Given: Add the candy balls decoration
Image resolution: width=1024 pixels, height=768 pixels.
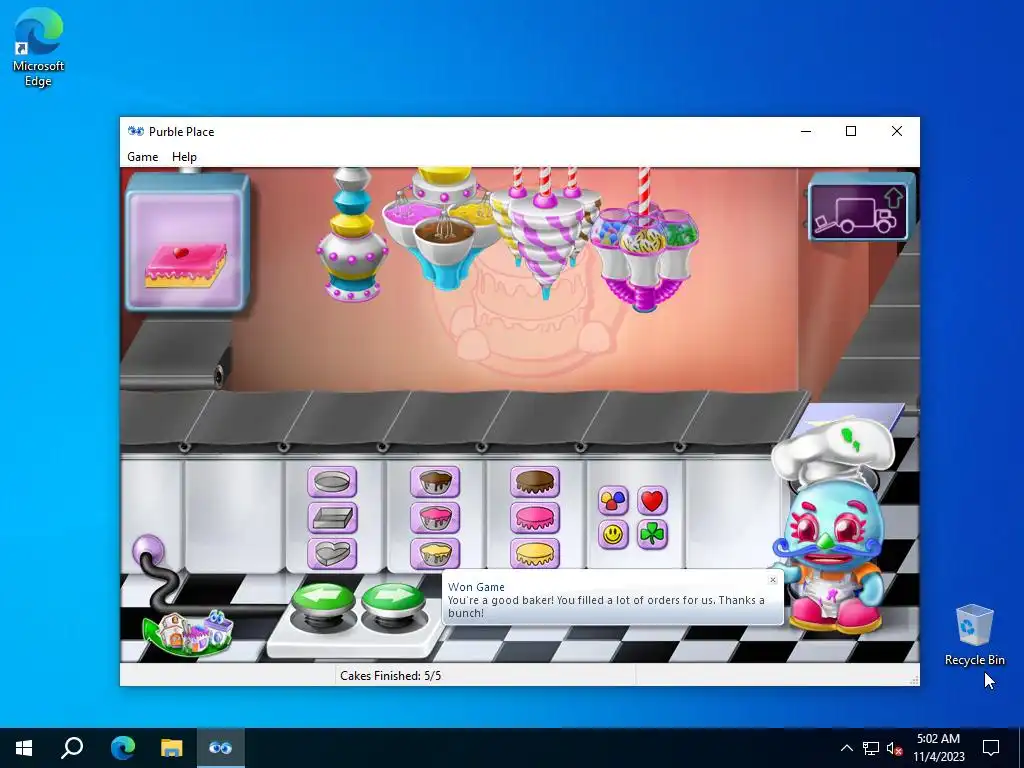Looking at the screenshot, I should [613, 501].
